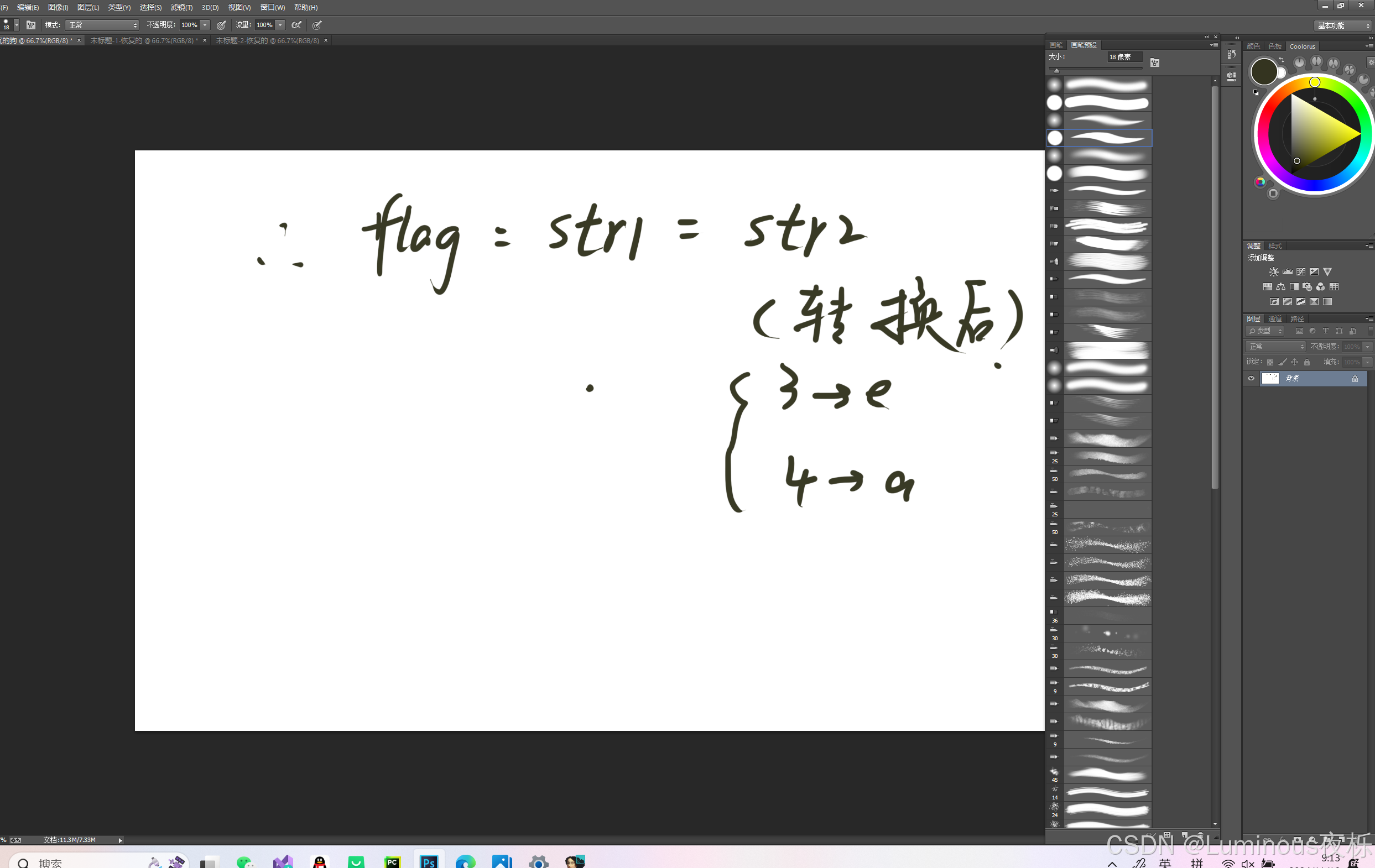The image size is (1375, 868).
Task: Switch to 未标题-1-恢复的 document tab
Action: pyautogui.click(x=144, y=40)
